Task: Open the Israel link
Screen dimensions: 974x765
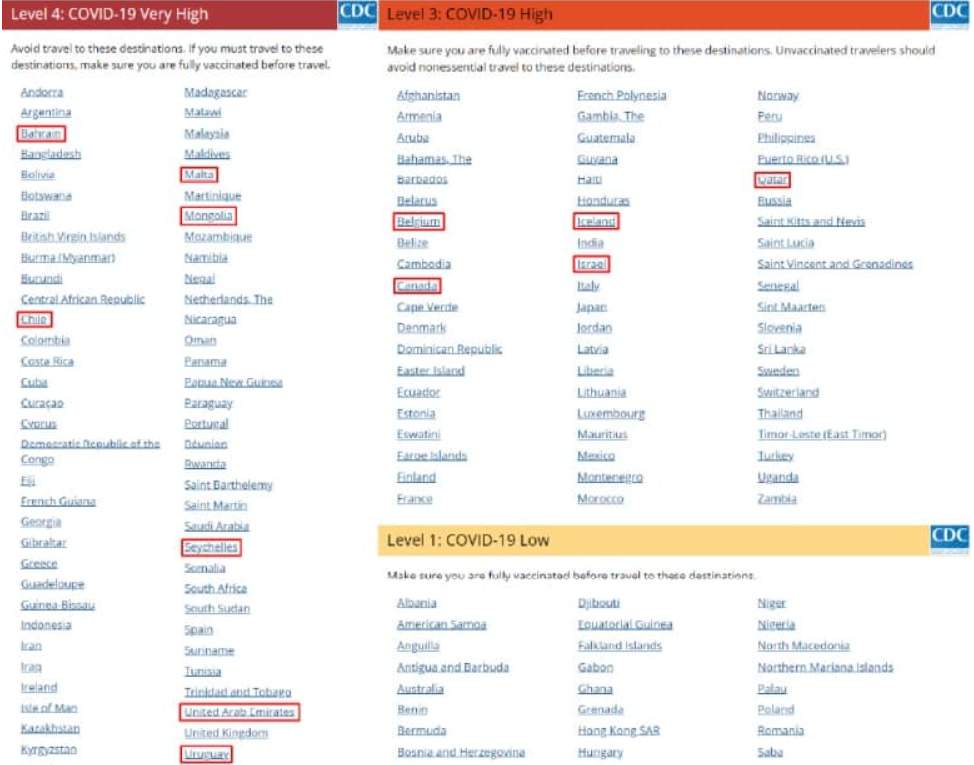Action: click(591, 265)
